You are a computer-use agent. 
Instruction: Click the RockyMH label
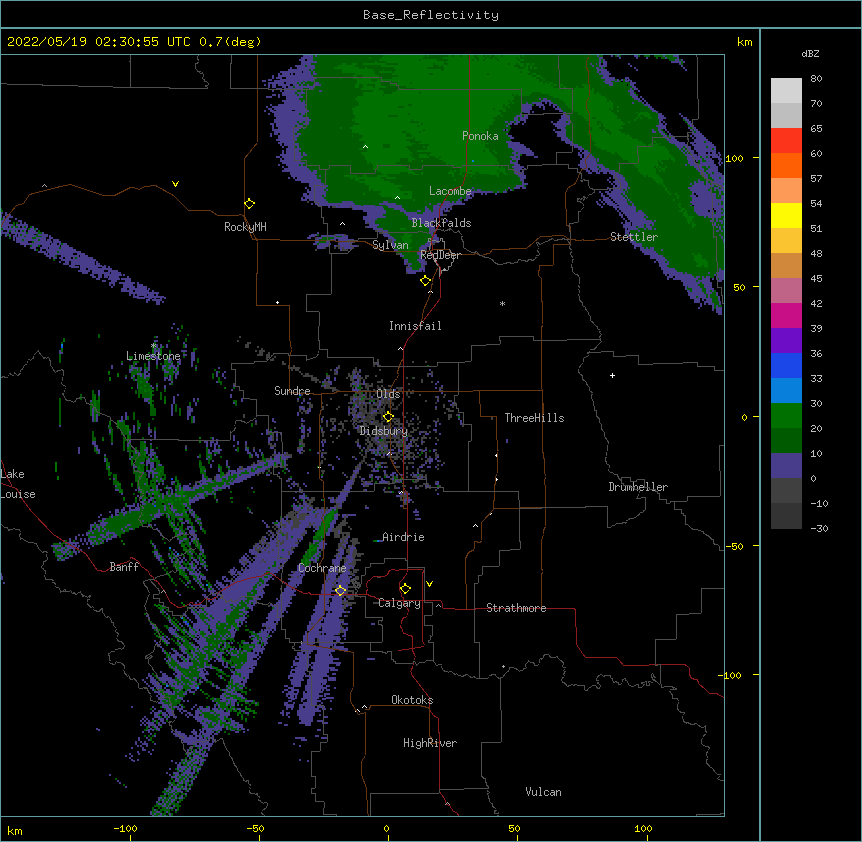(x=245, y=227)
